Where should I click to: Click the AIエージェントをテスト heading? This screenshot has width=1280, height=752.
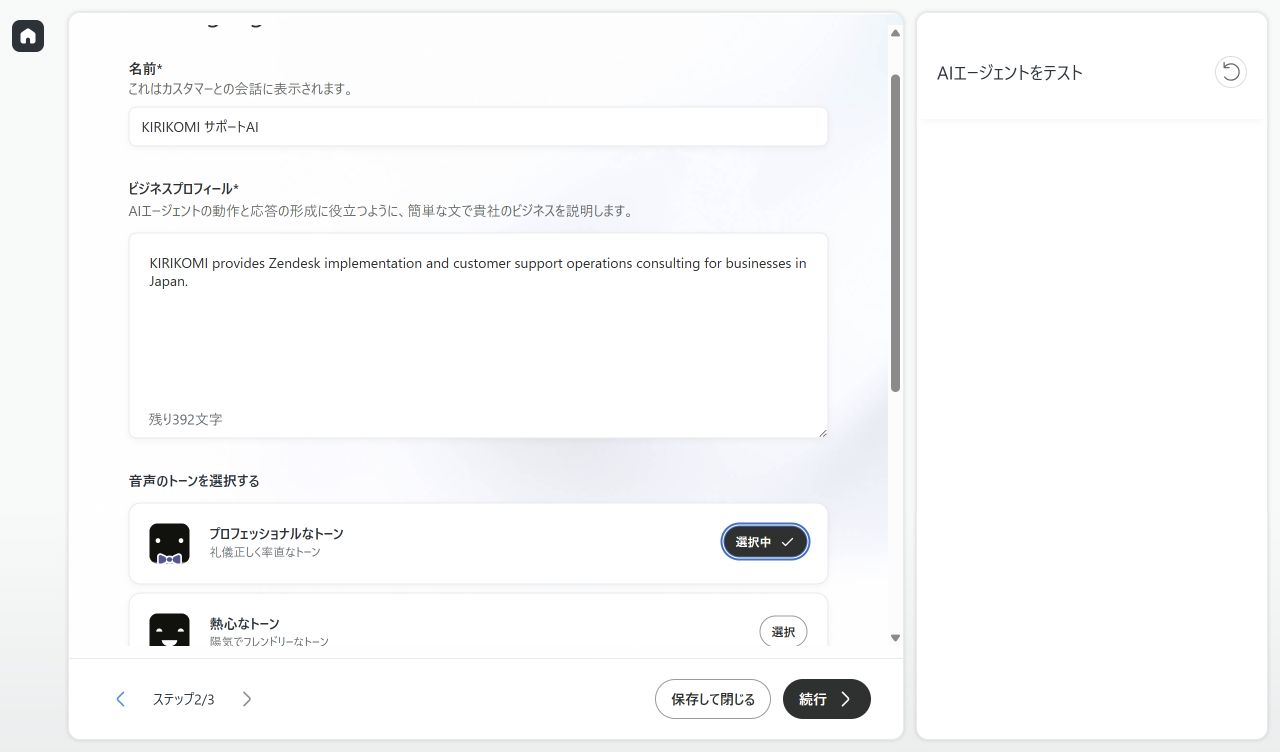pos(1010,73)
